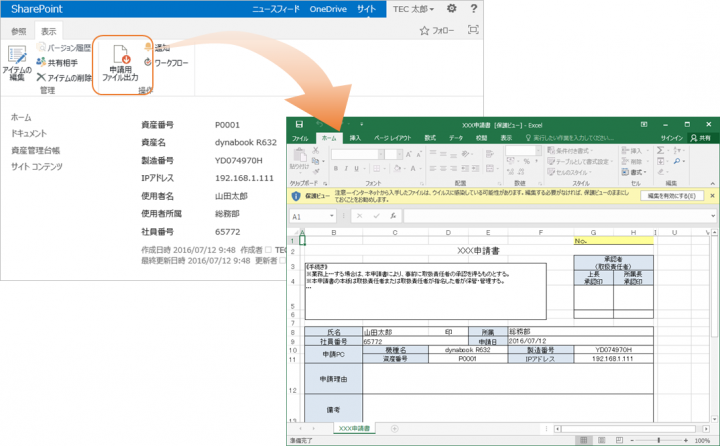Toggle the Wrap Text button in Excel

coord(489,154)
